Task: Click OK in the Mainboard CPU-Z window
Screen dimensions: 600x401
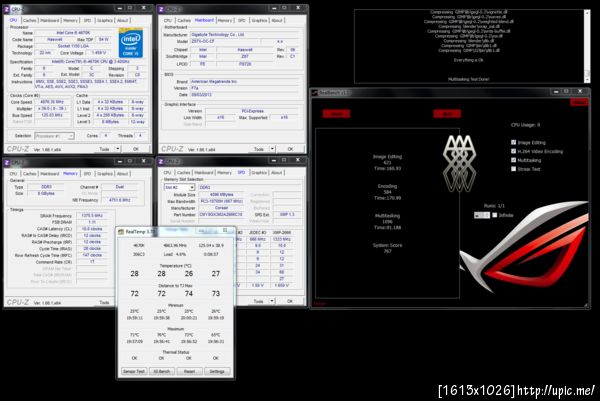Action: click(290, 149)
